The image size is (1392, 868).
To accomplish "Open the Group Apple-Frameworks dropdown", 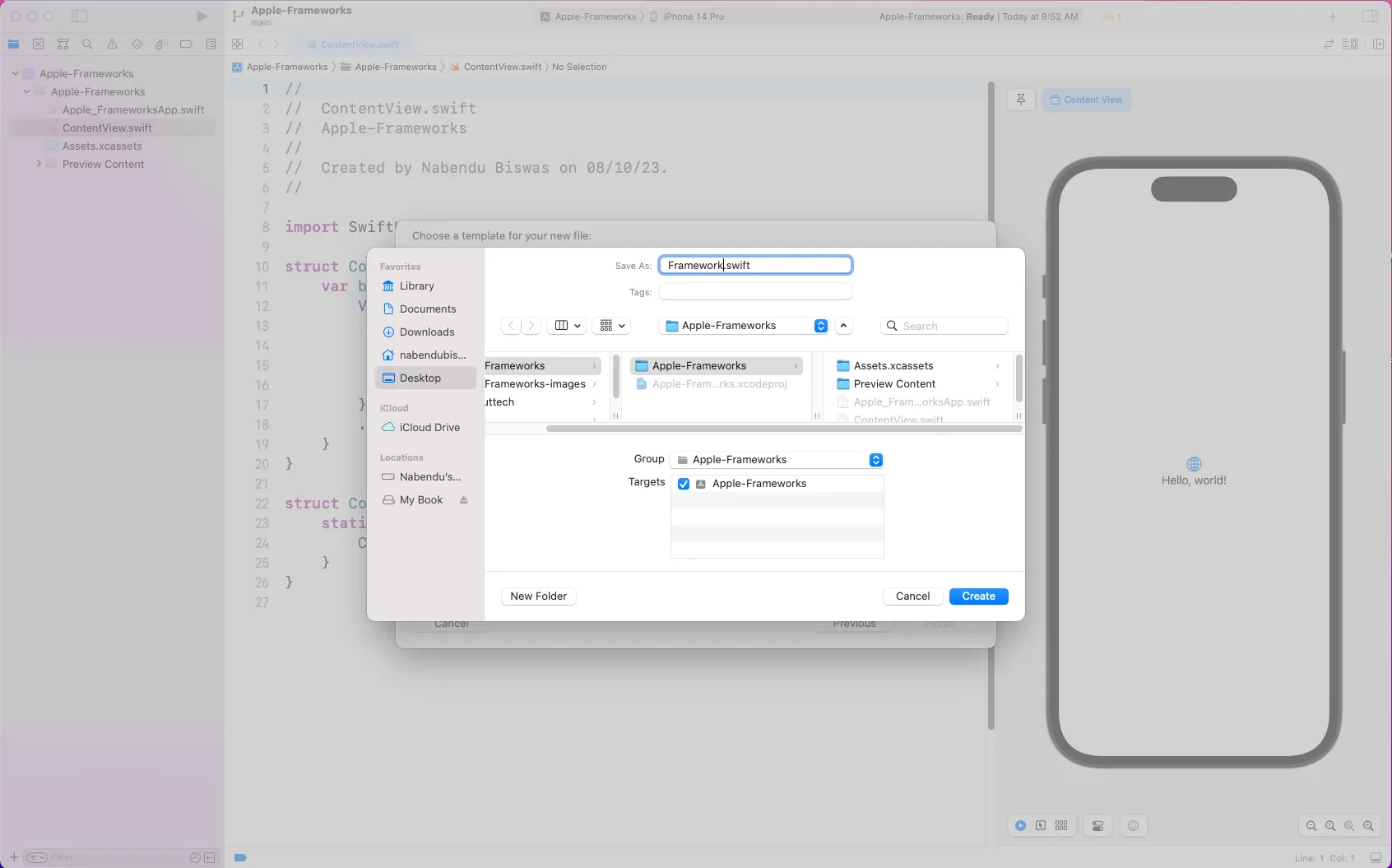I will tap(777, 460).
